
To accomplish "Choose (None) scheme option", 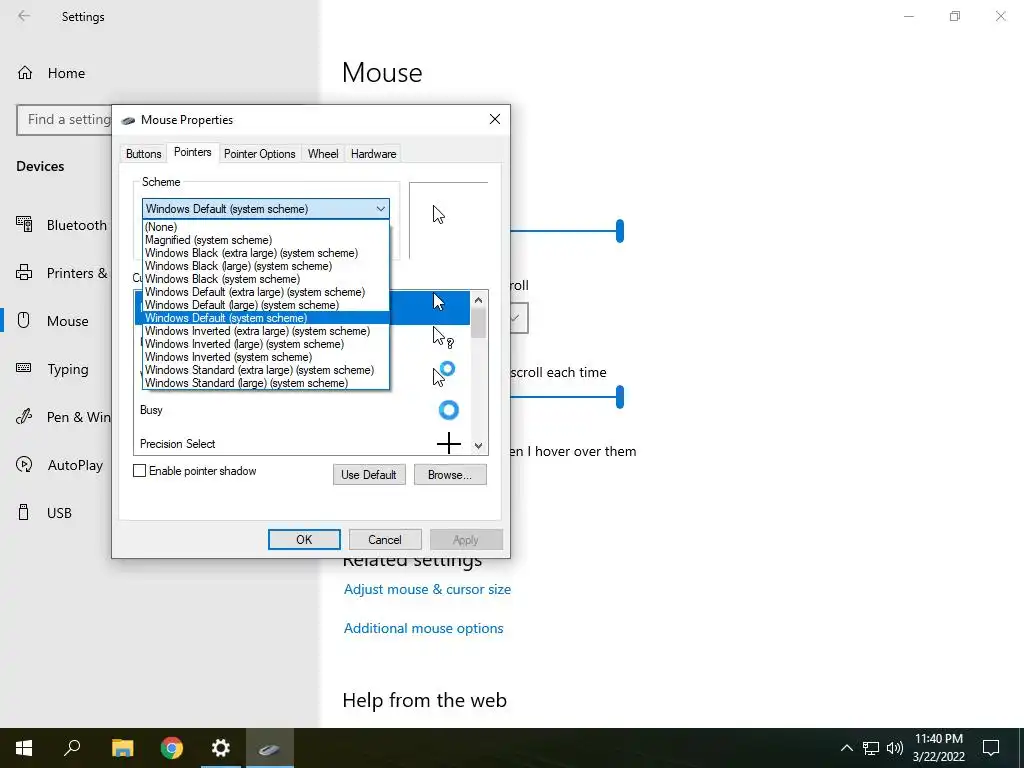I will [266, 227].
